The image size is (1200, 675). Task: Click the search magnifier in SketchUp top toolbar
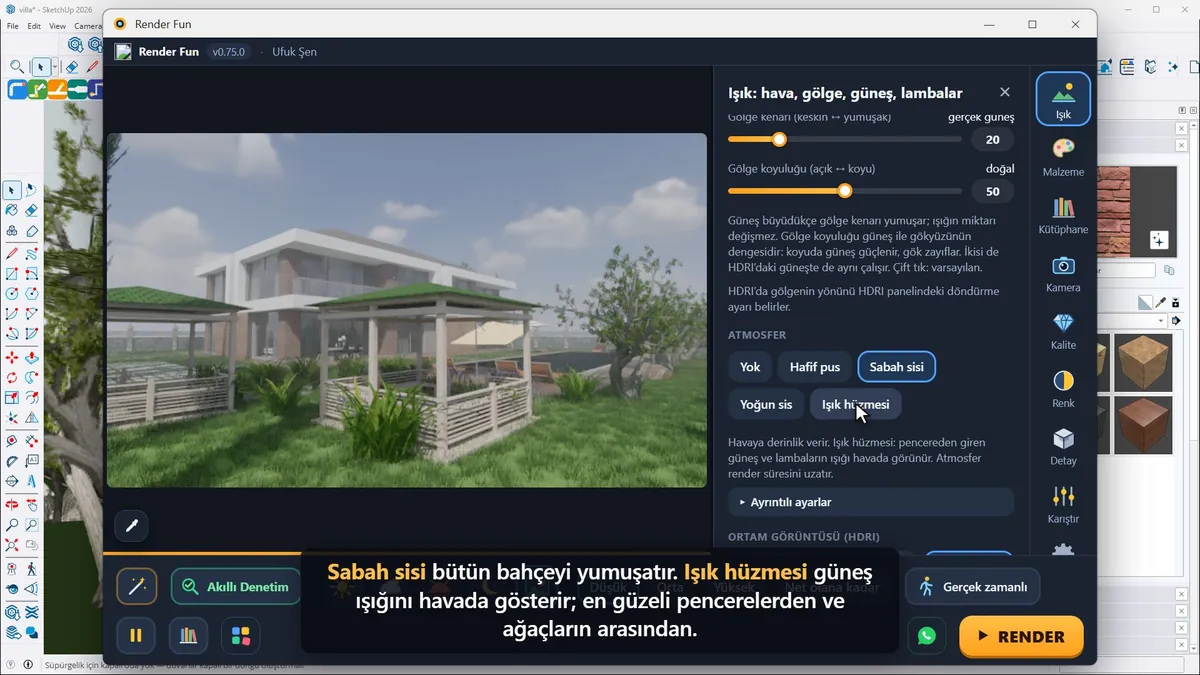point(17,67)
